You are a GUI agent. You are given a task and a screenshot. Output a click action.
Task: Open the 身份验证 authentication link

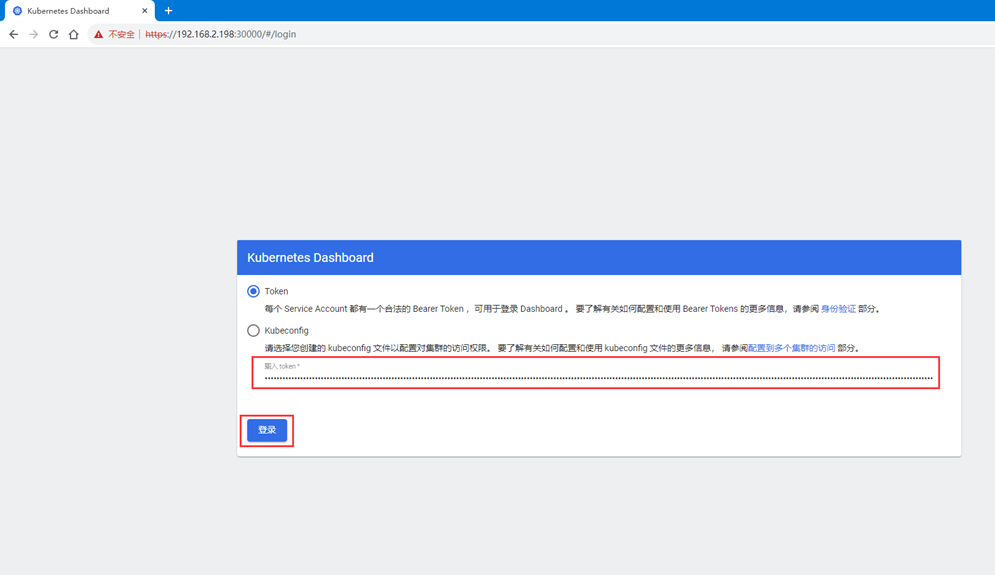point(838,309)
